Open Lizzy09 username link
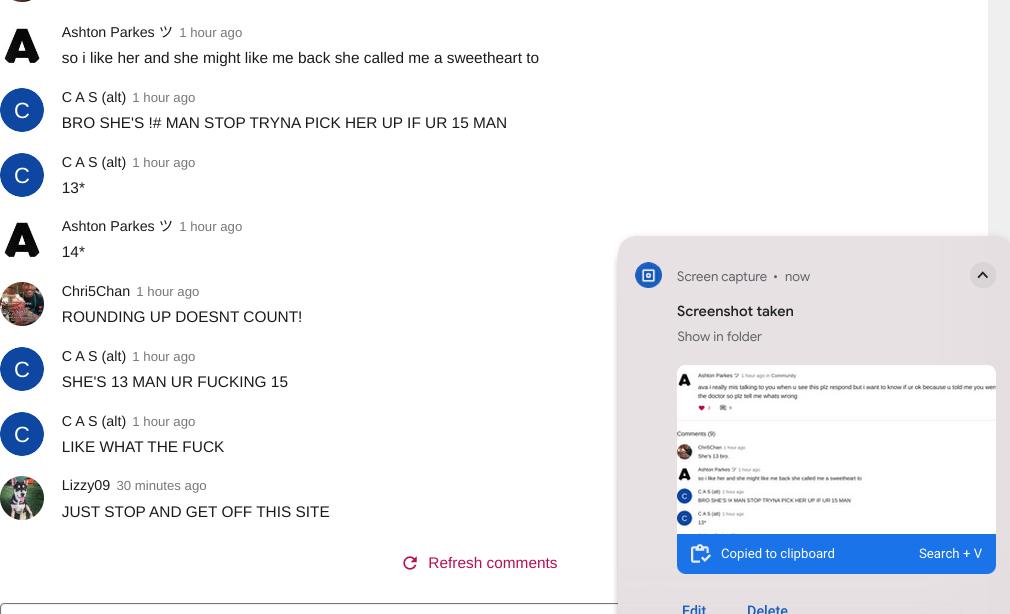 coord(86,485)
